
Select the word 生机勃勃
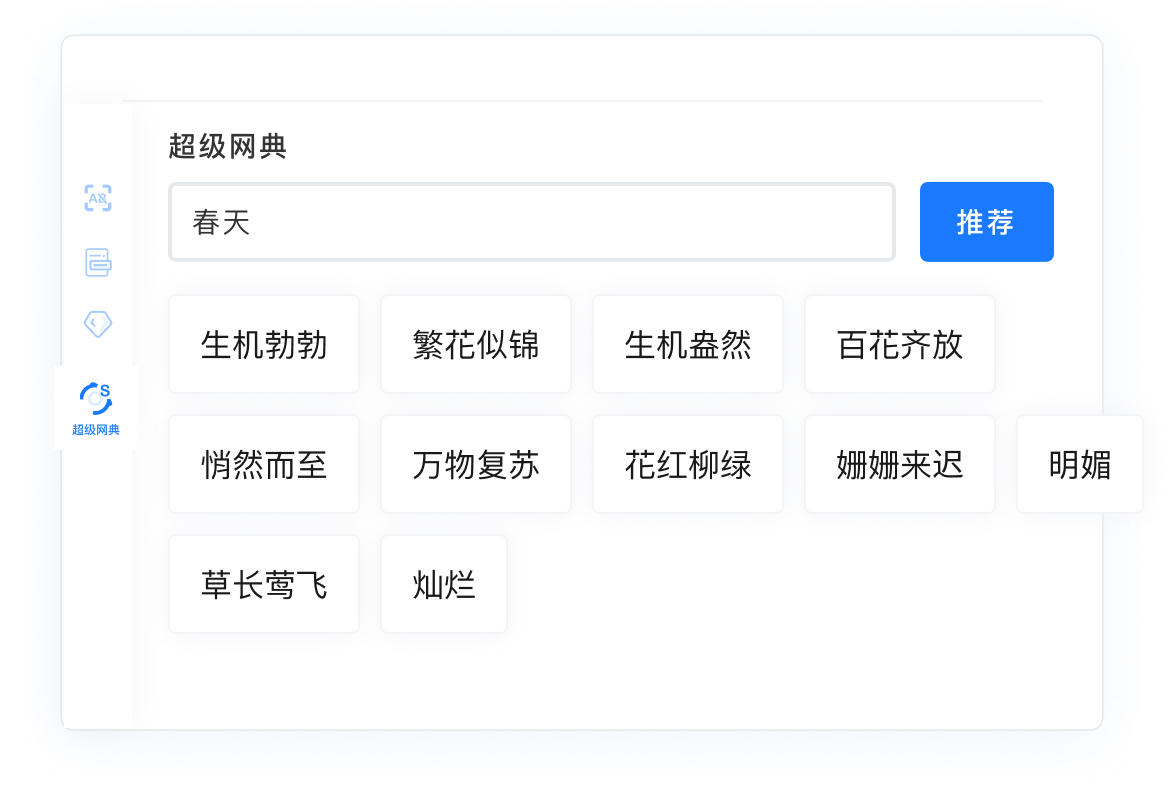[x=263, y=343]
